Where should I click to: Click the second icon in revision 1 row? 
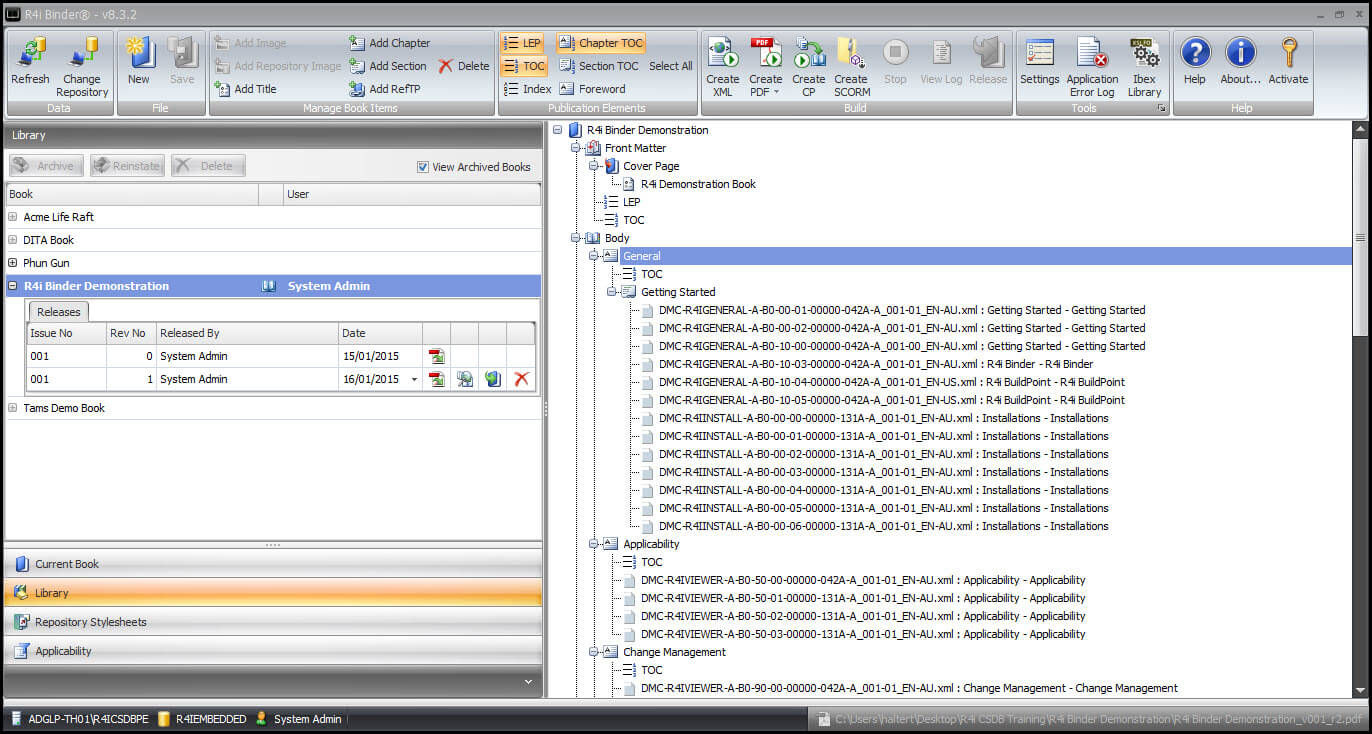465,379
